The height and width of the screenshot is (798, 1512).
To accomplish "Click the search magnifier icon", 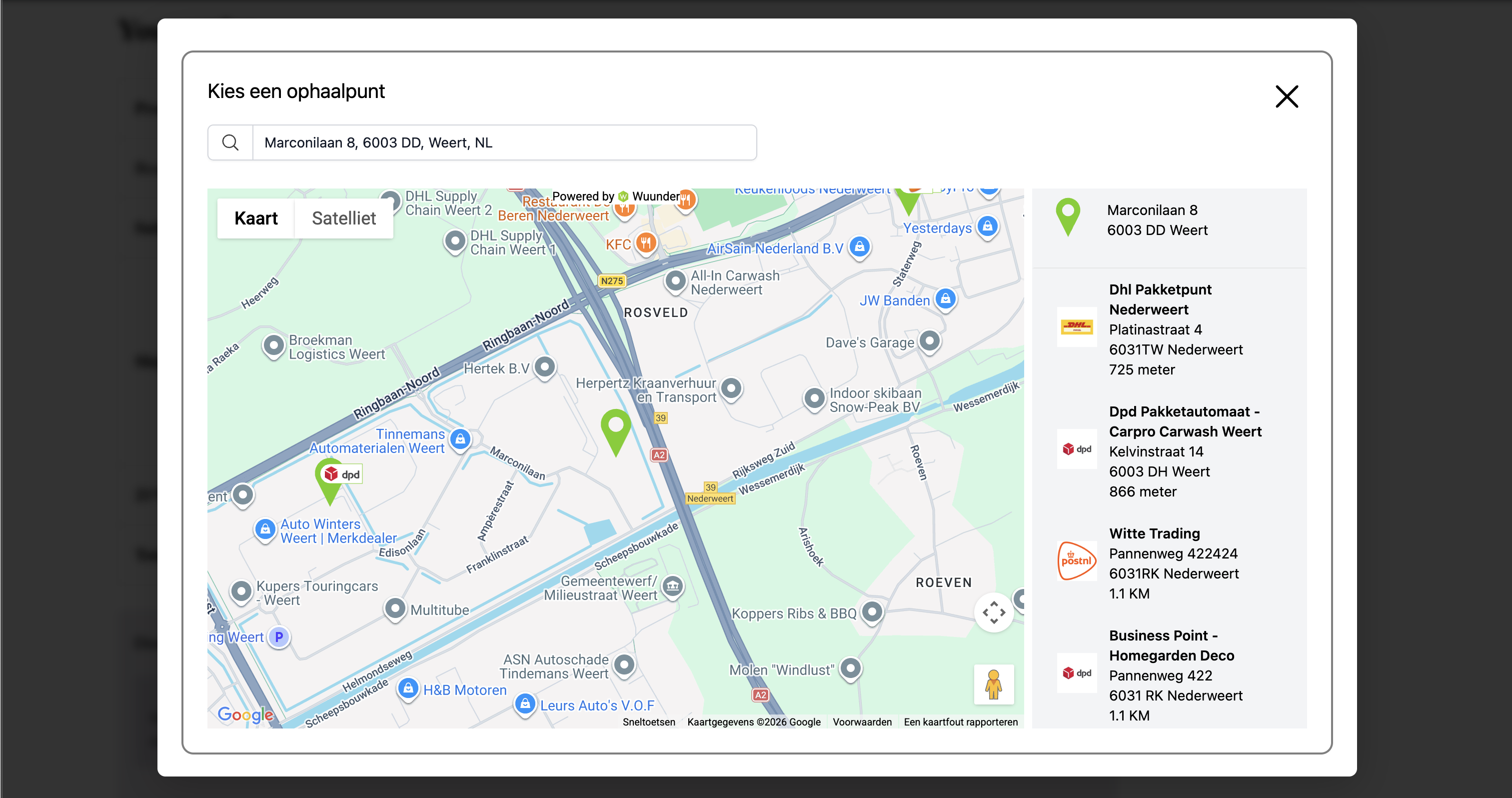I will [x=229, y=142].
